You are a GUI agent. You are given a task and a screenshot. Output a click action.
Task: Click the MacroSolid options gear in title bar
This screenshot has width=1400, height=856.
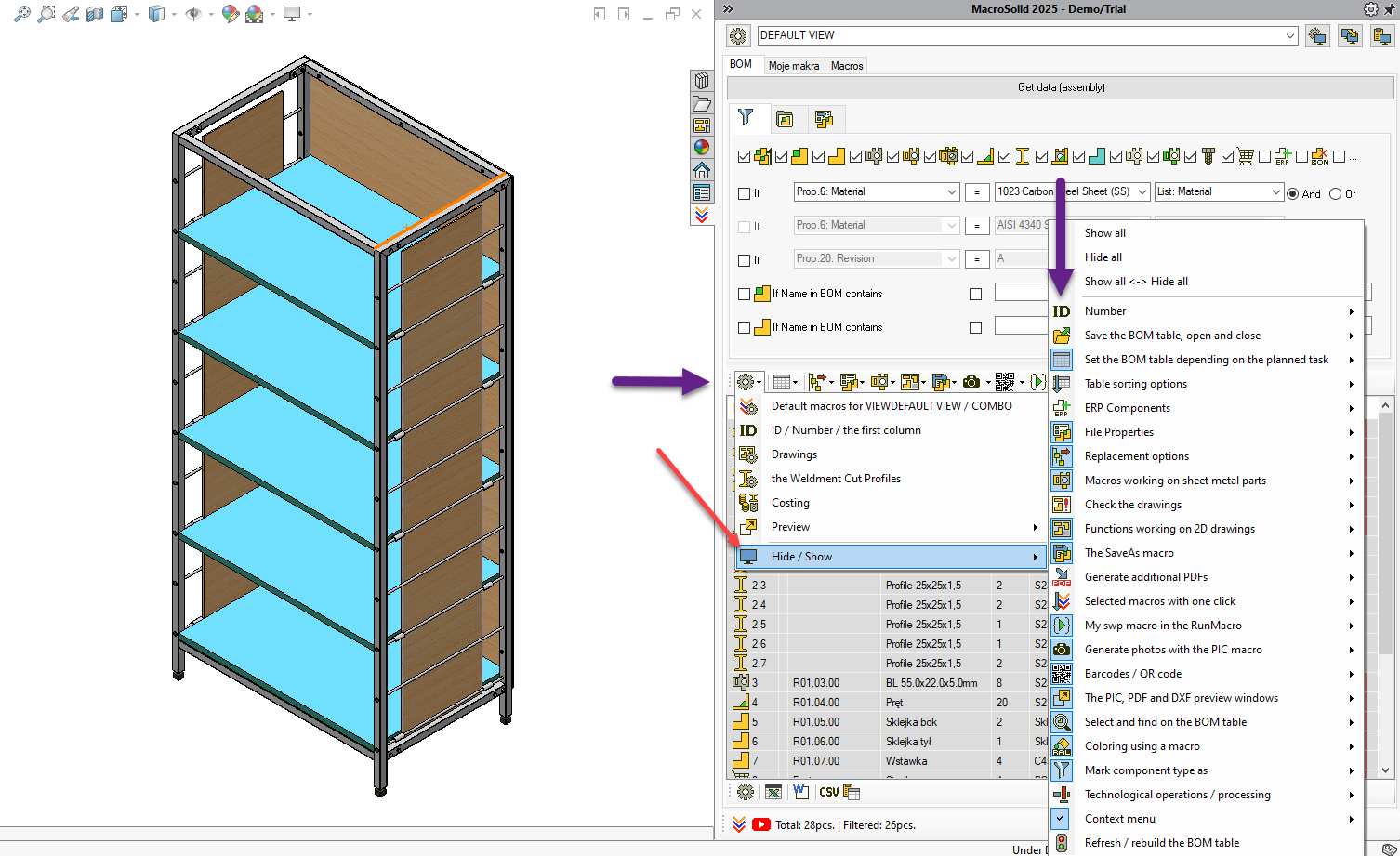coord(1371,8)
